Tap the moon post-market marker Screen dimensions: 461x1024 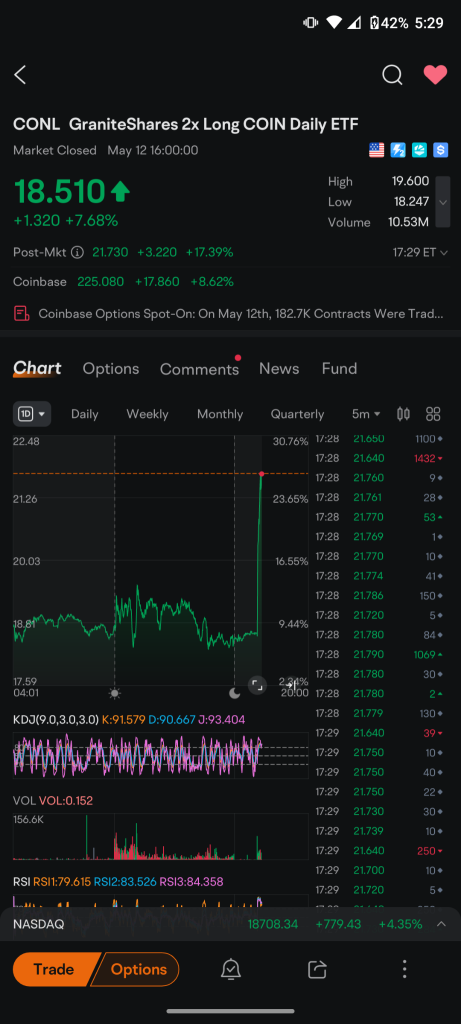[234, 692]
